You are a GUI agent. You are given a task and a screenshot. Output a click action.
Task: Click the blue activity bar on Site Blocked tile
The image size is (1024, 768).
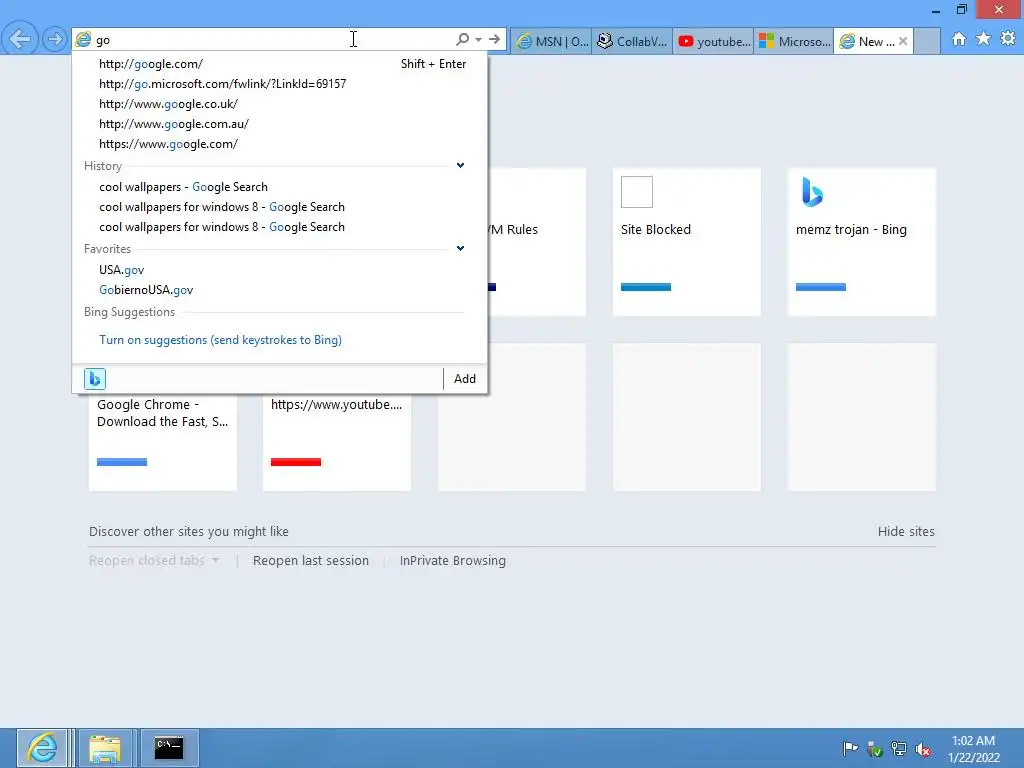click(646, 287)
